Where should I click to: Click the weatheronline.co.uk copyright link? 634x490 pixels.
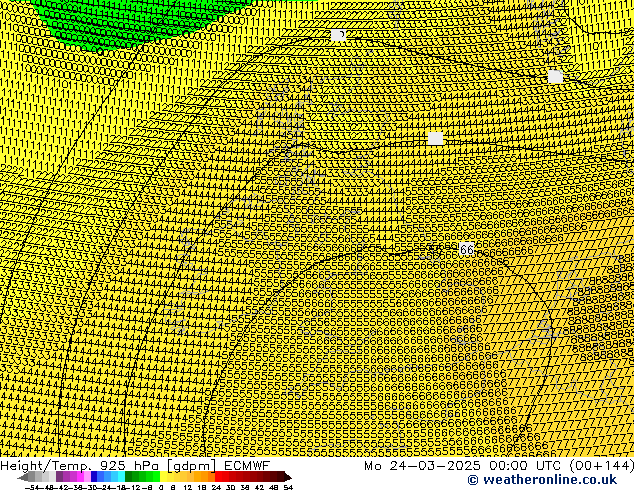pyautogui.click(x=542, y=480)
